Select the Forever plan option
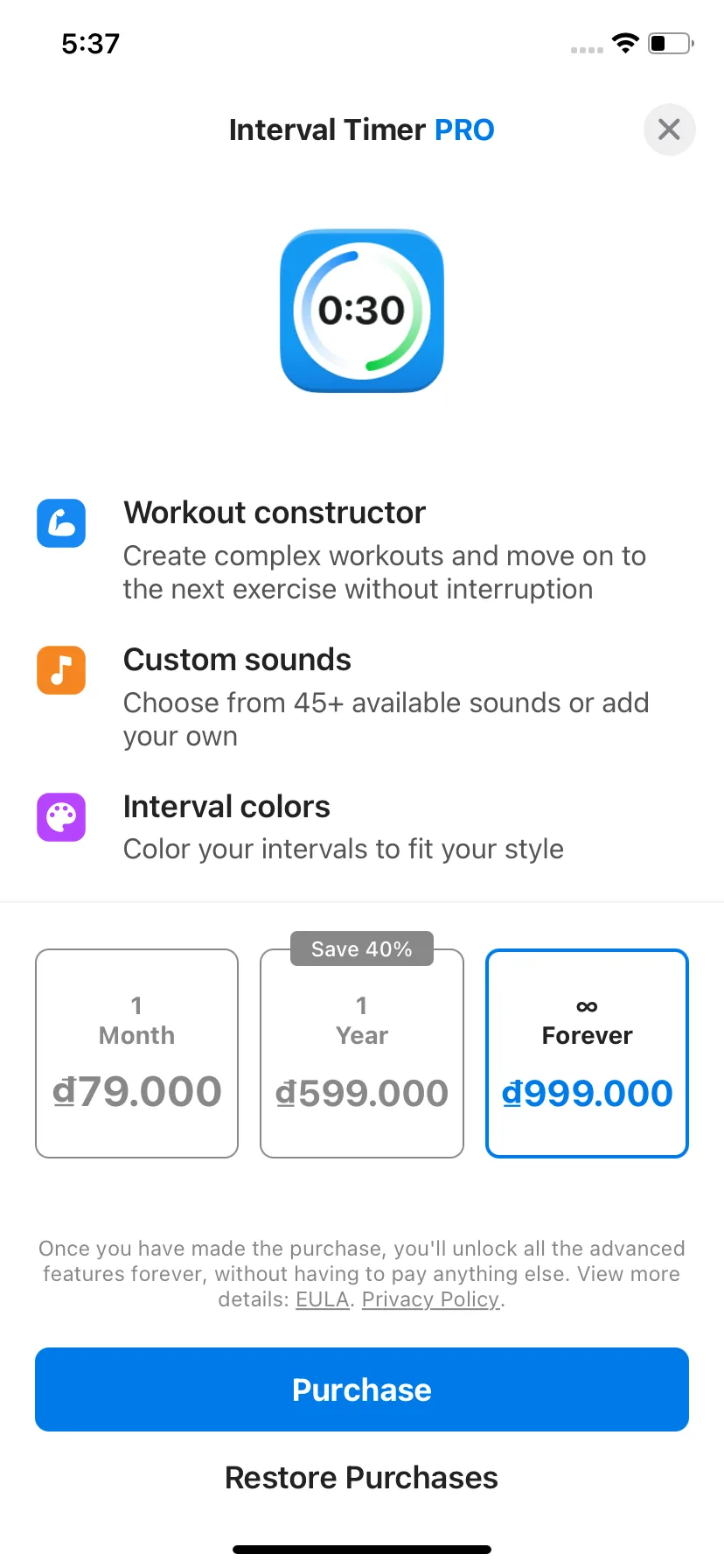The image size is (724, 1568). point(587,1053)
